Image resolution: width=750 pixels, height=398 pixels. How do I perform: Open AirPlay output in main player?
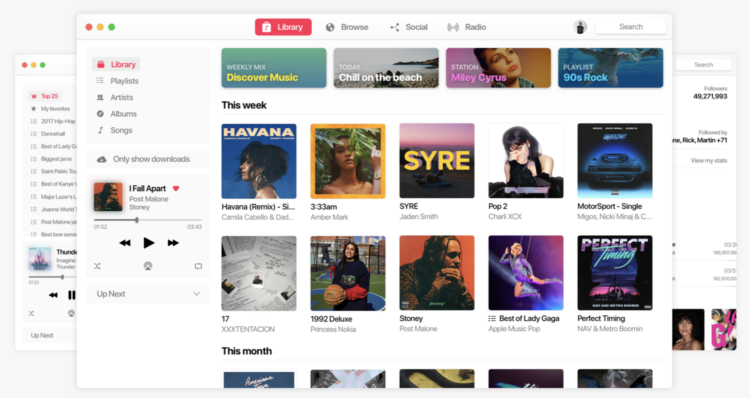(x=148, y=266)
